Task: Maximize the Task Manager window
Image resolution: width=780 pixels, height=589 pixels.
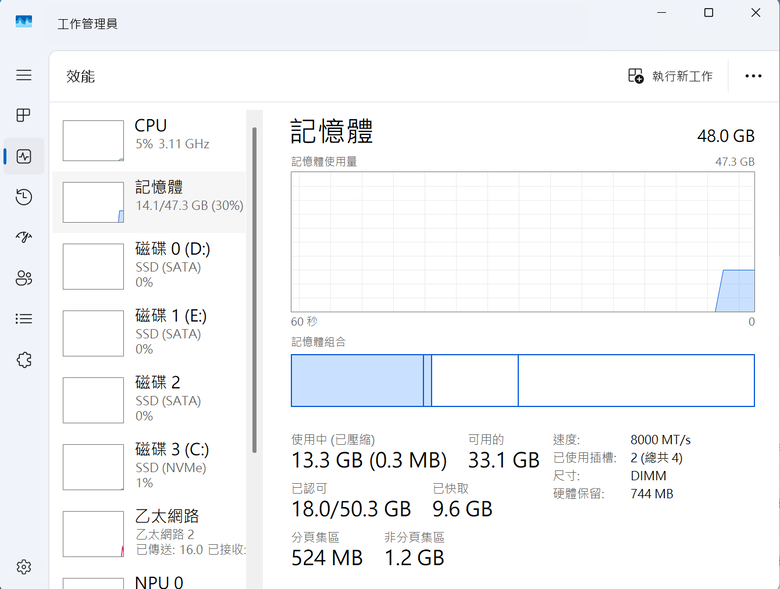Action: [708, 12]
